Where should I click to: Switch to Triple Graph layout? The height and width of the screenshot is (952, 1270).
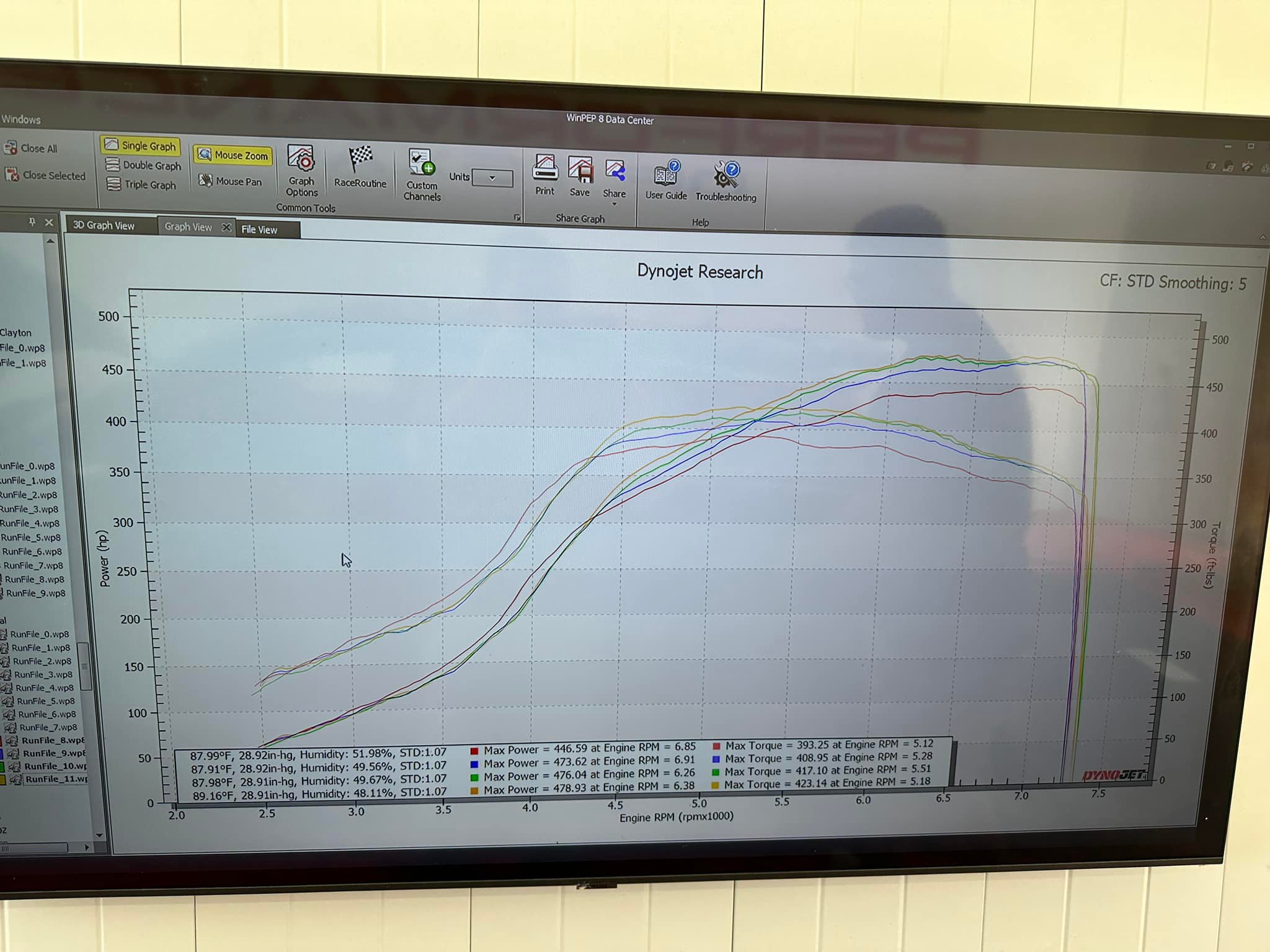(141, 184)
